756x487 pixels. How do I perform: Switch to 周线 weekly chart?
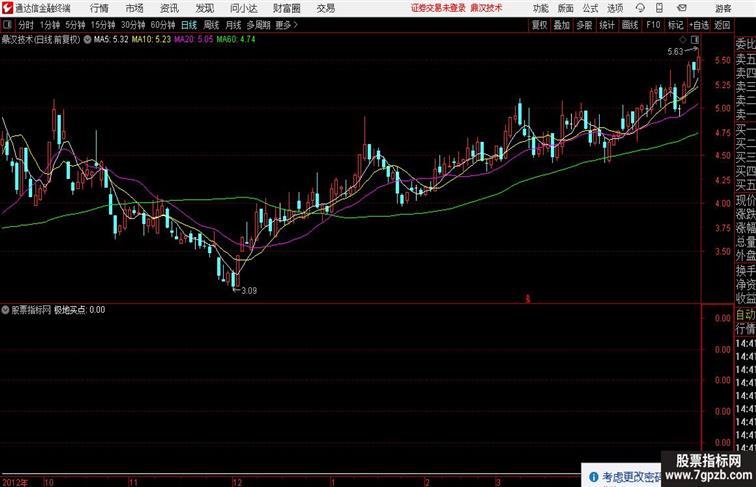211,25
